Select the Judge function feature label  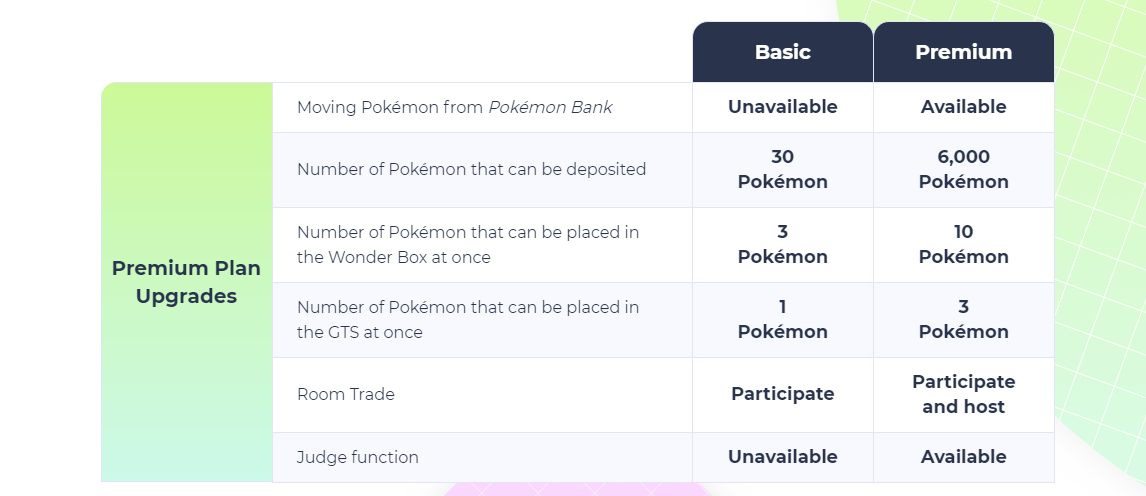pos(357,457)
